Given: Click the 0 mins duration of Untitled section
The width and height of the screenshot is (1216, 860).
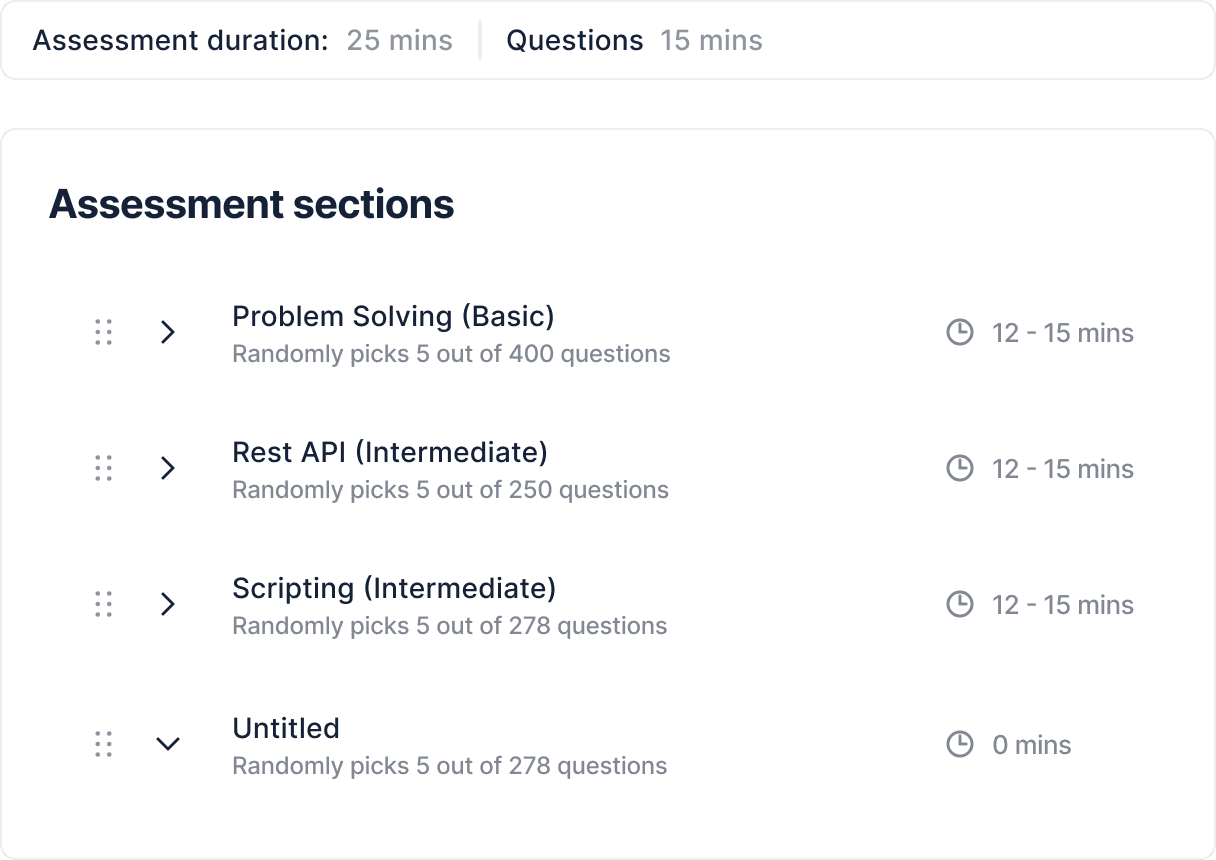Looking at the screenshot, I should 1031,744.
